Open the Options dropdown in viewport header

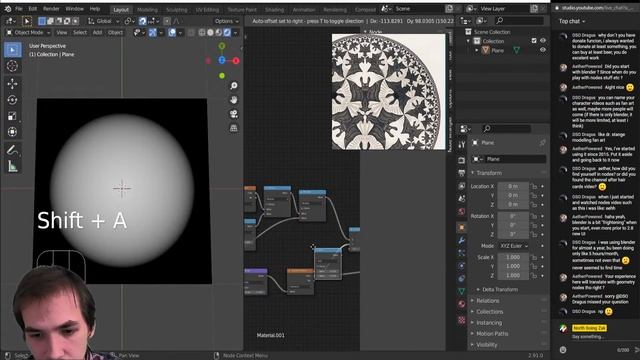pyautogui.click(x=227, y=21)
